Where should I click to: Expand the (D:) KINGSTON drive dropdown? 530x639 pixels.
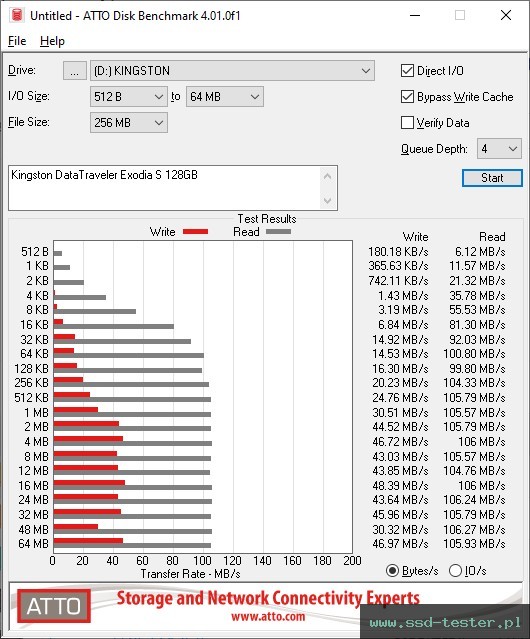(232, 71)
